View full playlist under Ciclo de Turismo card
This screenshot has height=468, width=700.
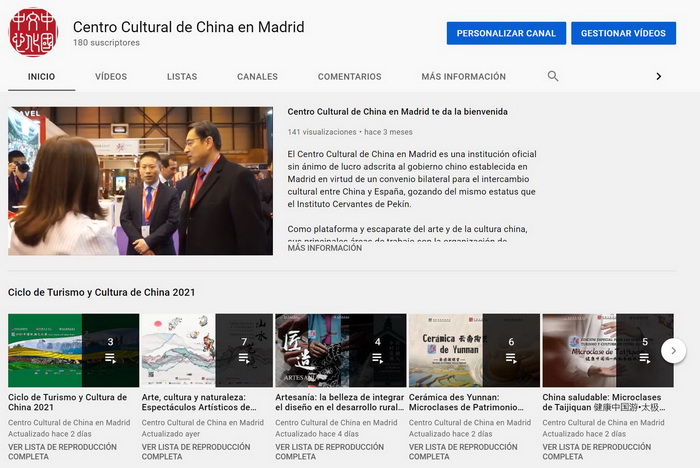click(62, 451)
